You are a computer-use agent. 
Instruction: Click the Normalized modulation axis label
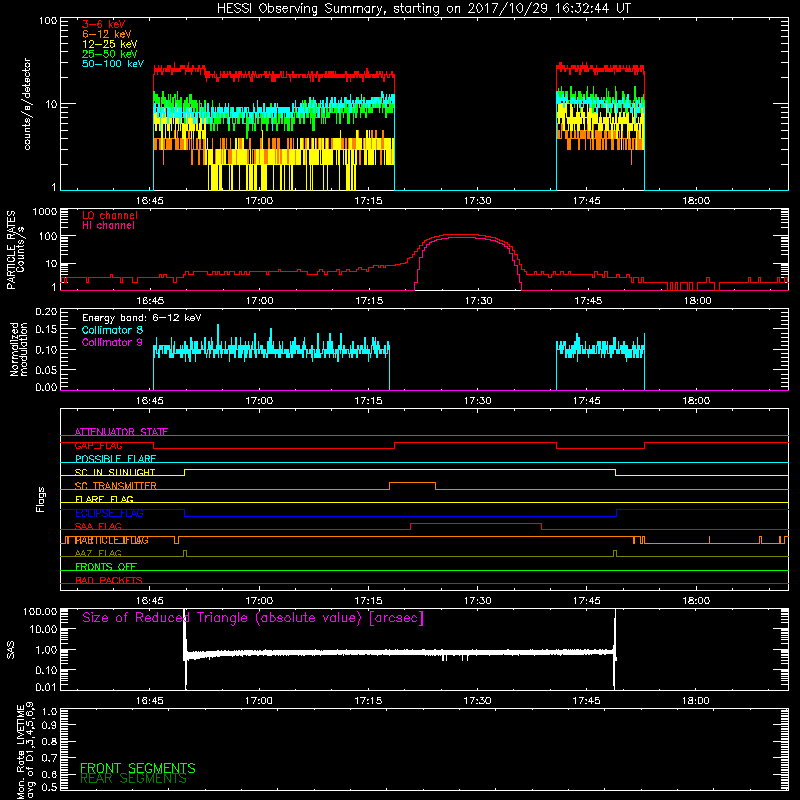tap(19, 349)
